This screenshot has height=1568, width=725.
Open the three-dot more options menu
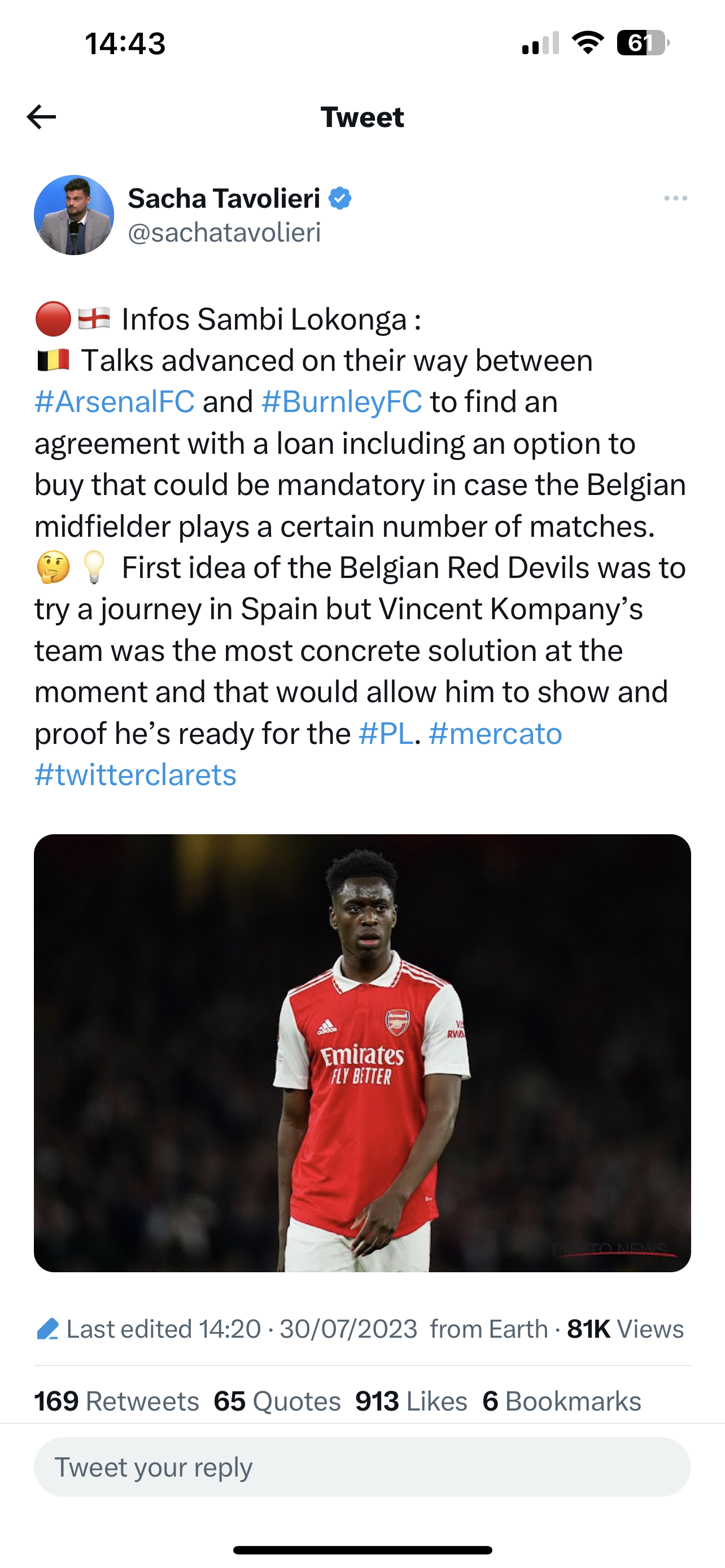pyautogui.click(x=675, y=199)
